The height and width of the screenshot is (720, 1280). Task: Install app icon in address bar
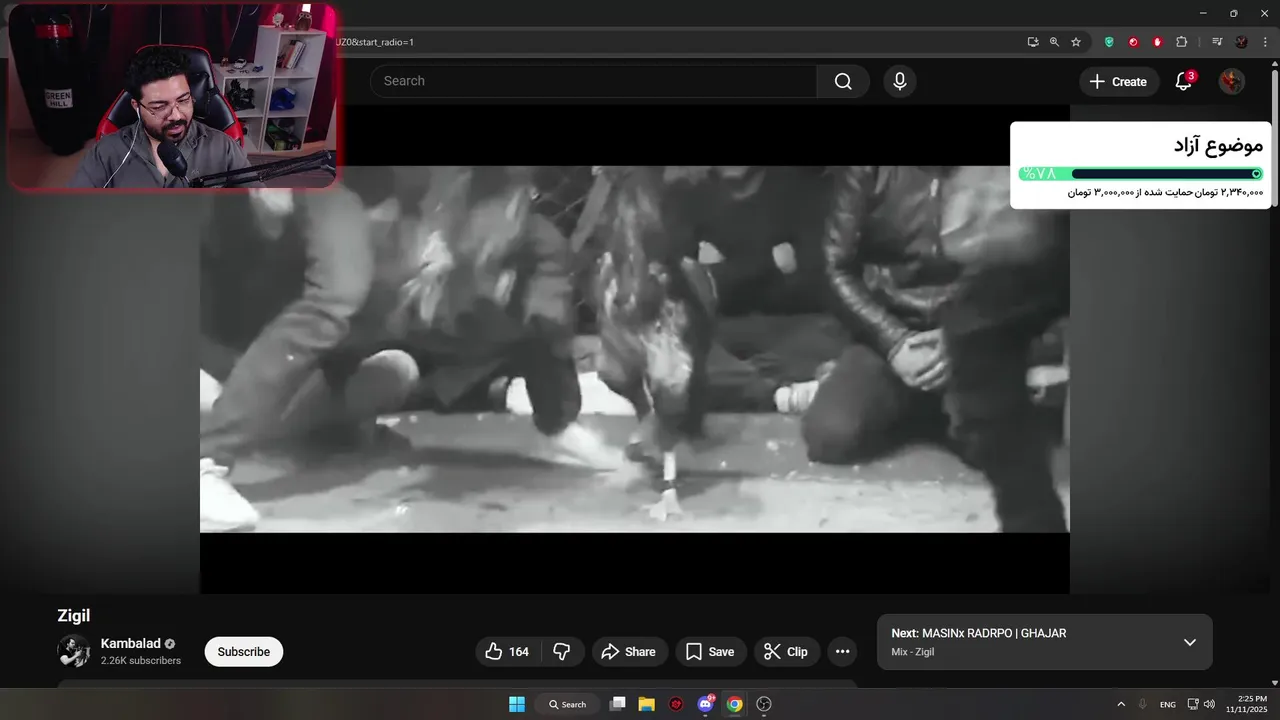pos(1033,42)
